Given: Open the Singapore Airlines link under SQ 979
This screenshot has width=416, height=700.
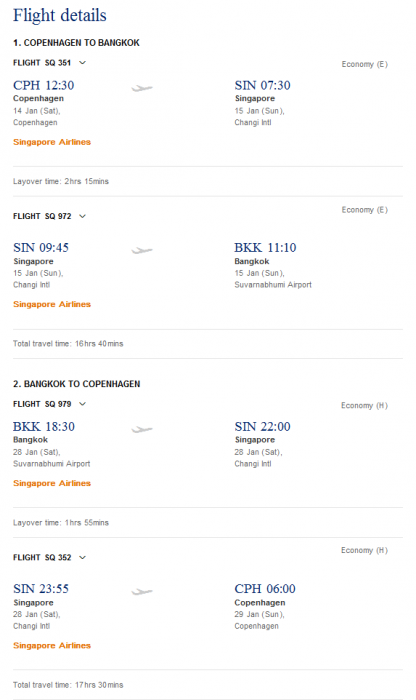Looking at the screenshot, I should (52, 483).
